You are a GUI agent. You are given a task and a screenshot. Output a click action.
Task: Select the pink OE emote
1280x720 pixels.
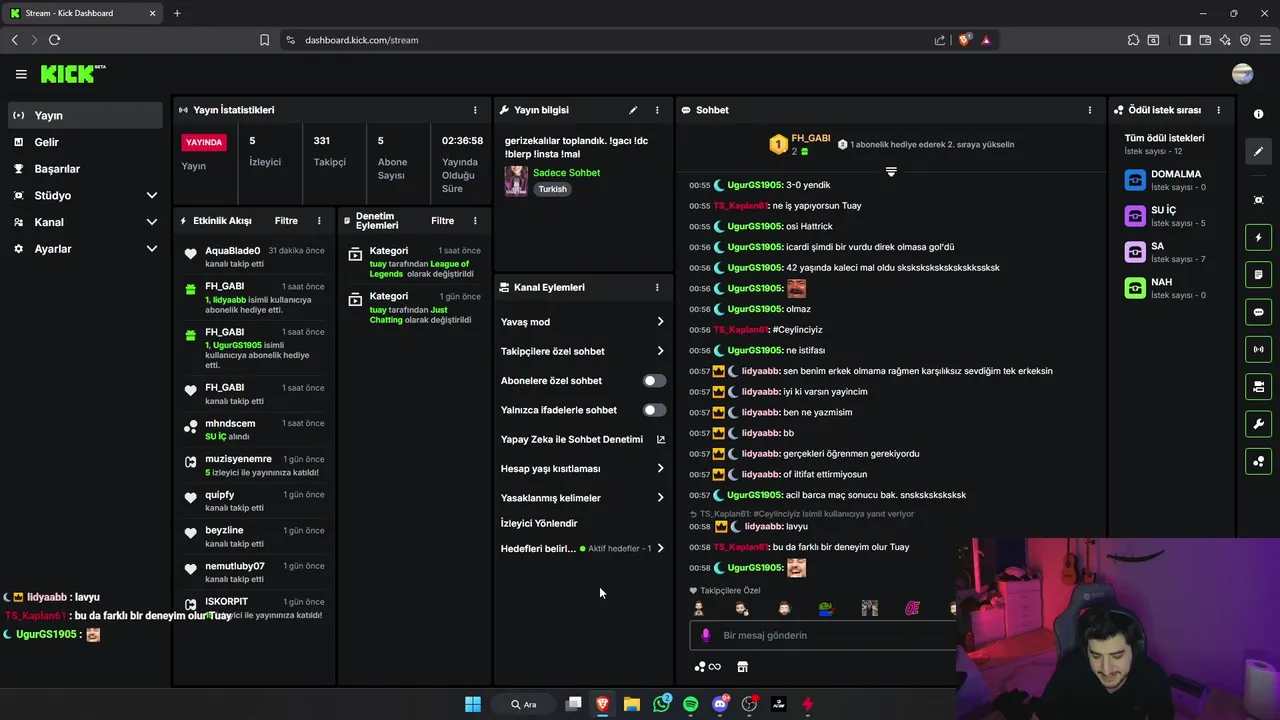(x=912, y=608)
